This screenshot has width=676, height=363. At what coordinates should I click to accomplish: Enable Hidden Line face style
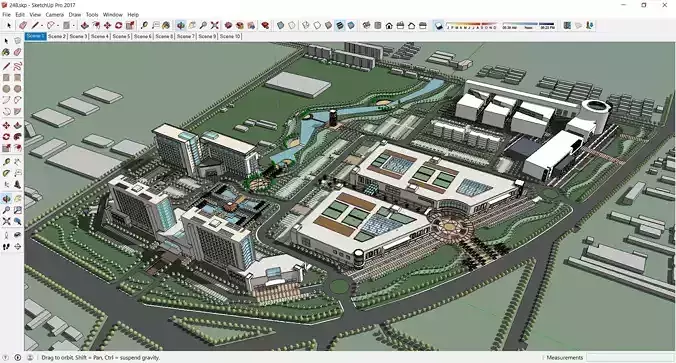click(317, 25)
